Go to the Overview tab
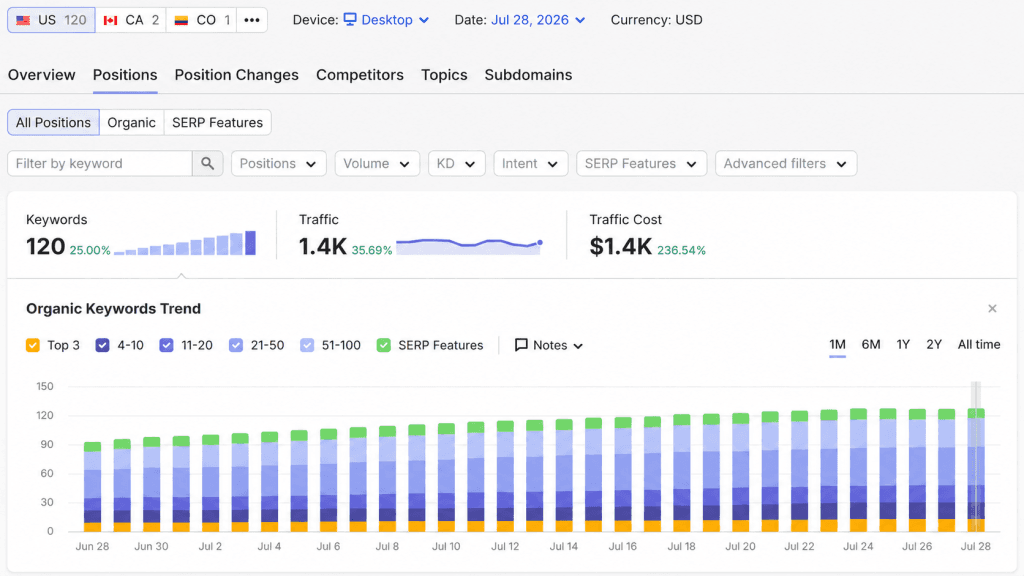Image resolution: width=1024 pixels, height=576 pixels. coord(42,75)
